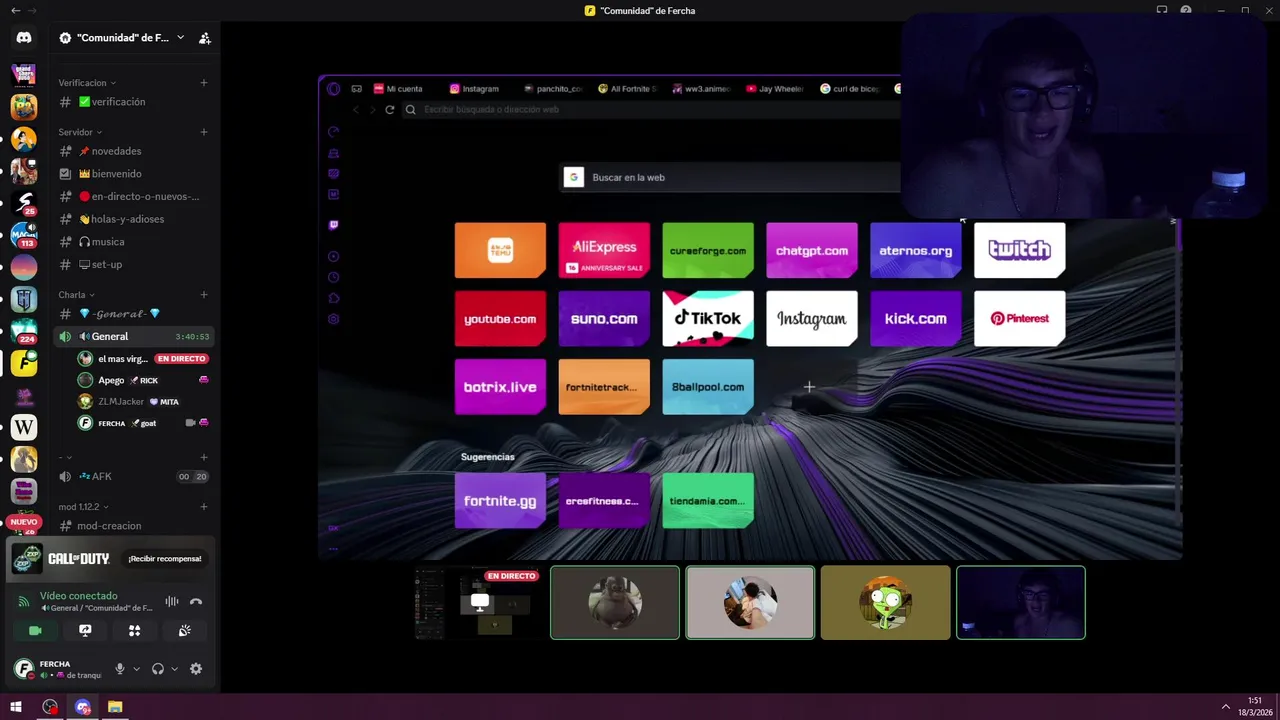Open the Grand Theft Auto server icon
Image resolution: width=1280 pixels, height=720 pixels.
point(24,74)
